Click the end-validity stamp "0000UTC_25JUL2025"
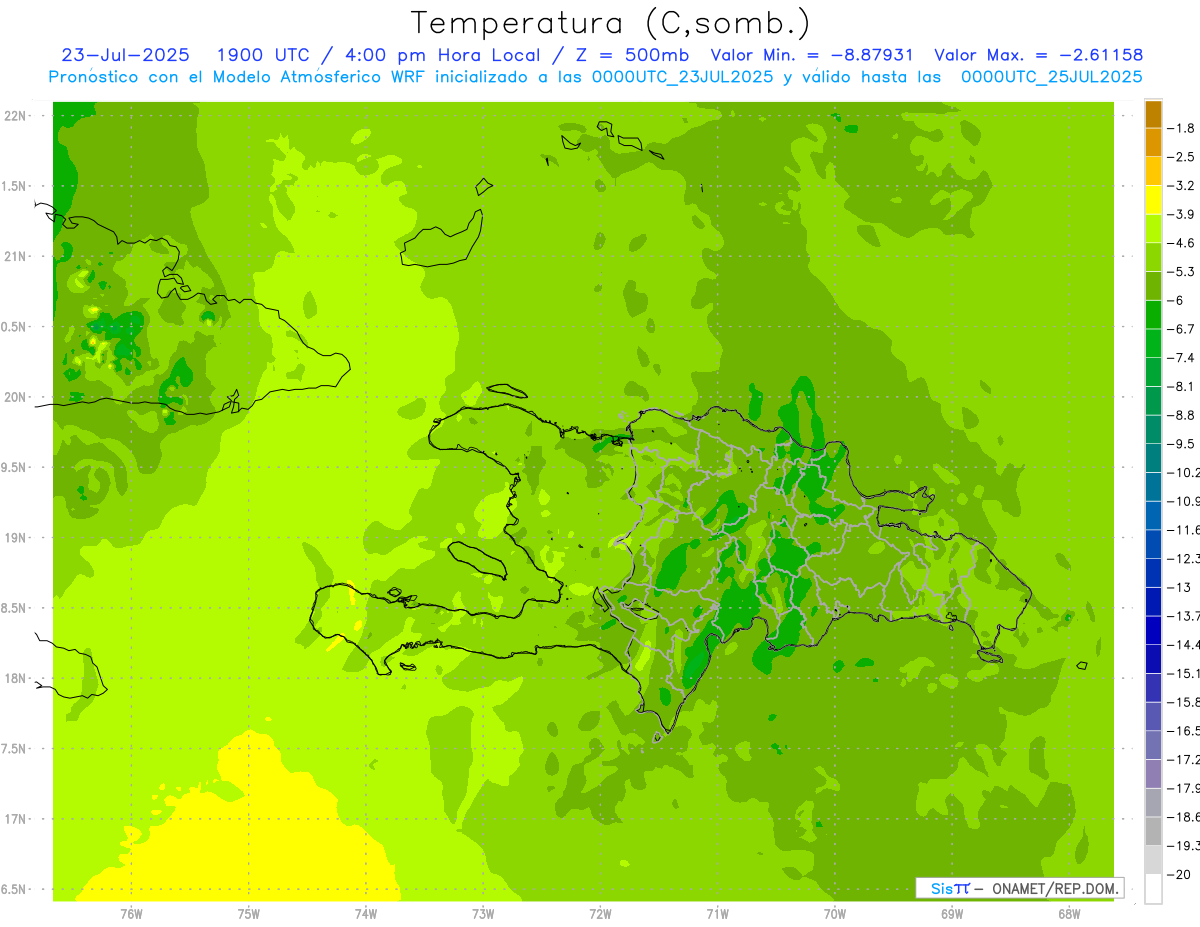The width and height of the screenshot is (1200, 927). click(1052, 76)
